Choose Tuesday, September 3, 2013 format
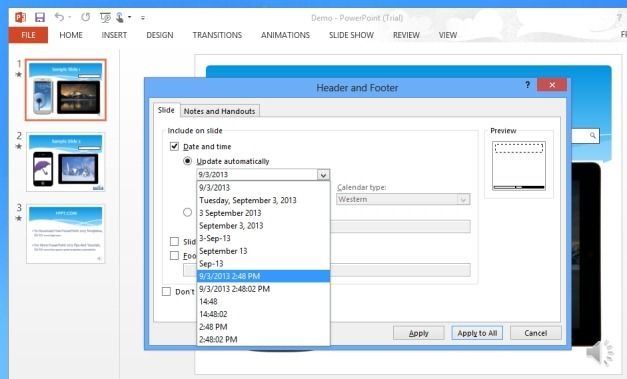This screenshot has height=379, width=627. (x=263, y=200)
